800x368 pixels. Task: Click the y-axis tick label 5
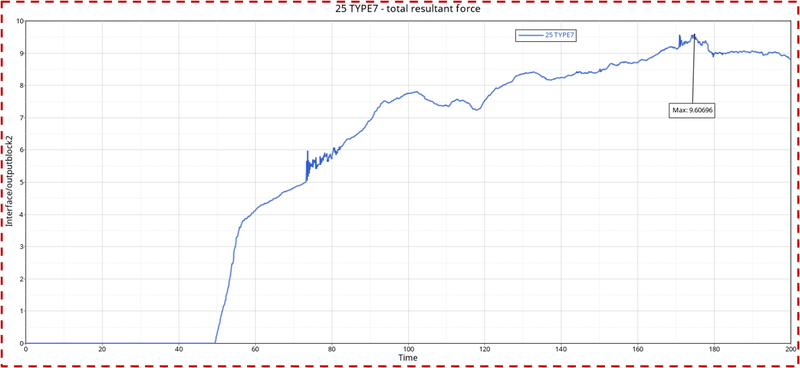click(20, 182)
